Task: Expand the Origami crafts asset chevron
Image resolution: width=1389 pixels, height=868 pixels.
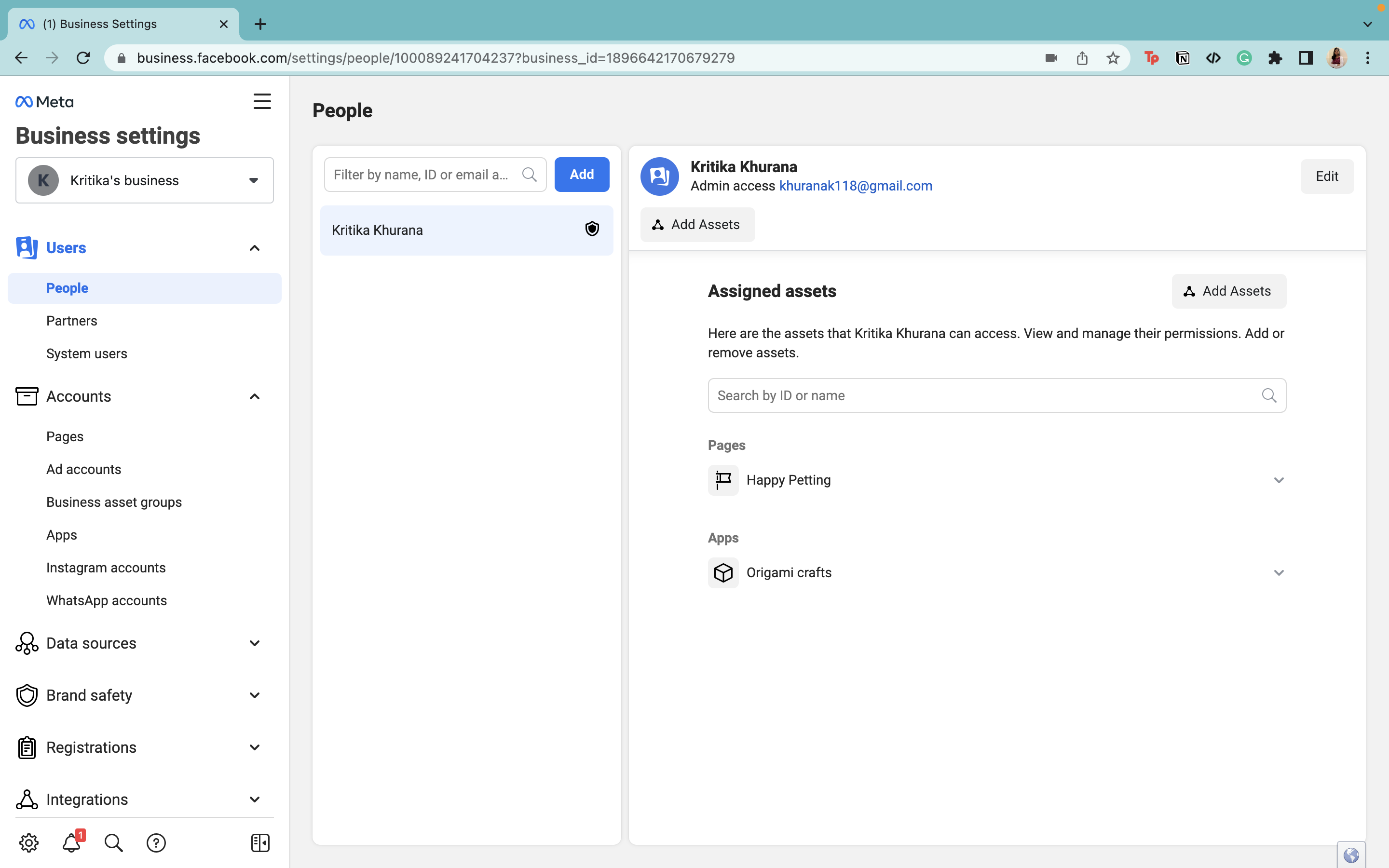Action: tap(1279, 572)
